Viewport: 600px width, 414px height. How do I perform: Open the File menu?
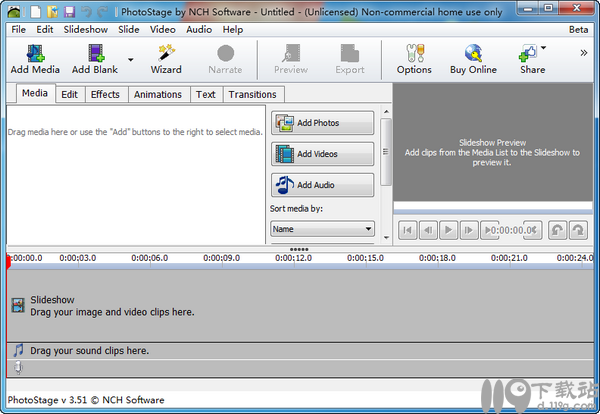(x=18, y=29)
